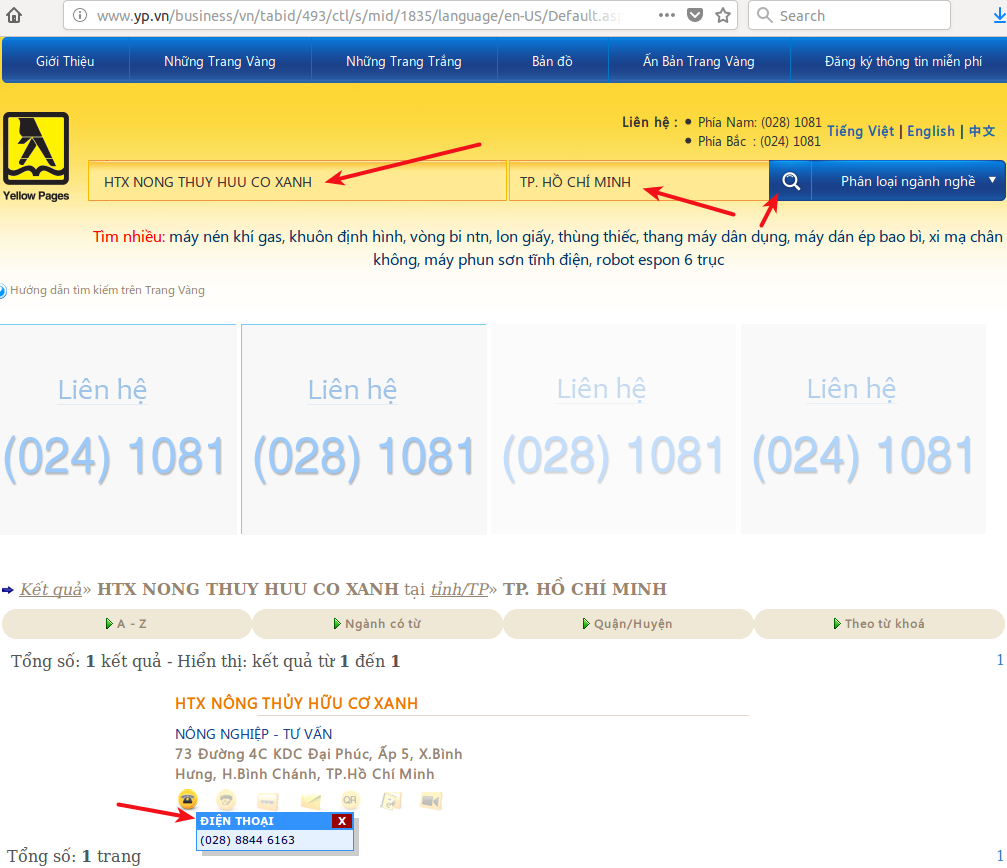Click the browser Search box
1007x868 pixels.
[849, 15]
